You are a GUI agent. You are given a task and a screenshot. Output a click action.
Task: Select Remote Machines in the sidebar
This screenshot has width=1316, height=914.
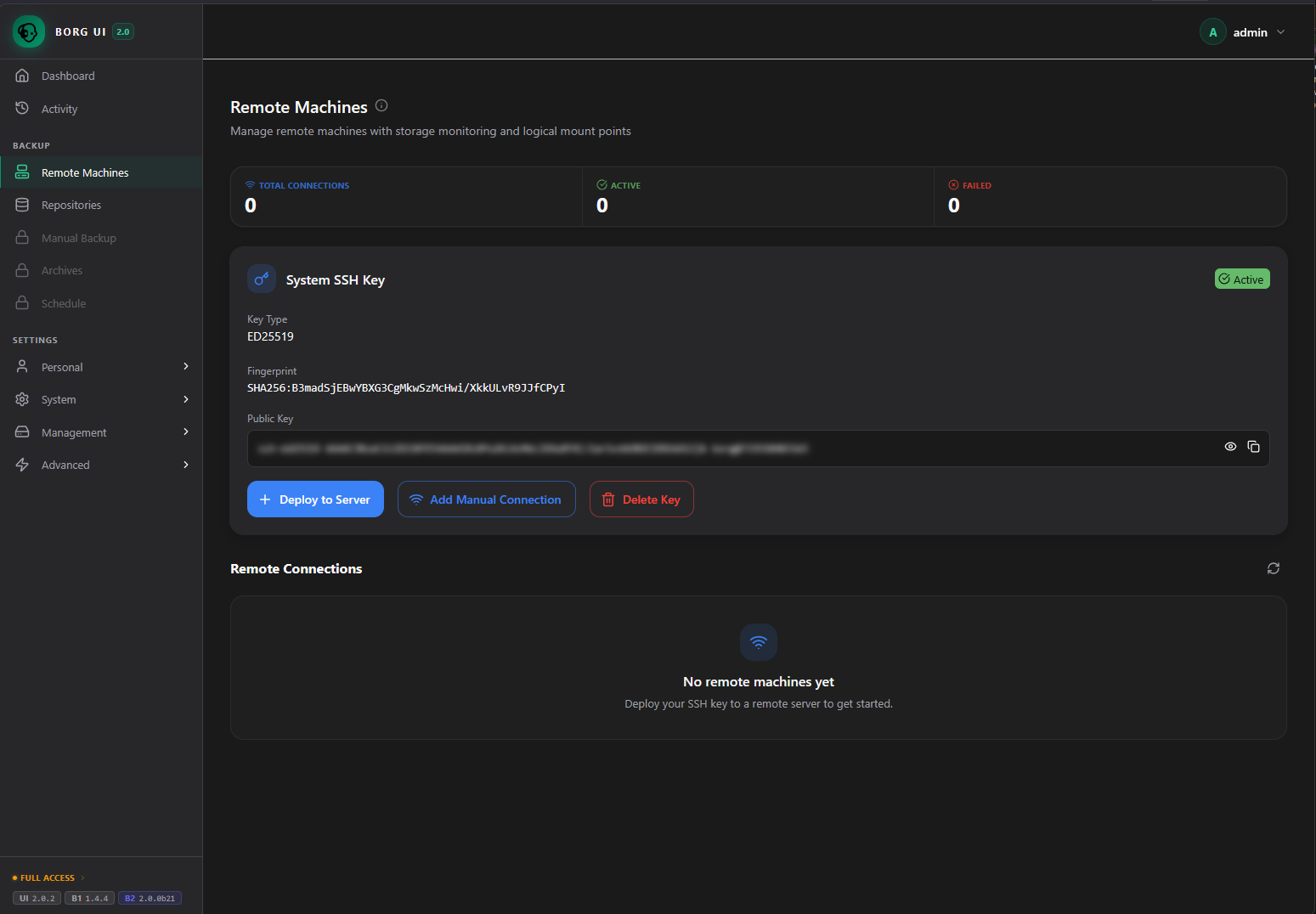tap(101, 172)
